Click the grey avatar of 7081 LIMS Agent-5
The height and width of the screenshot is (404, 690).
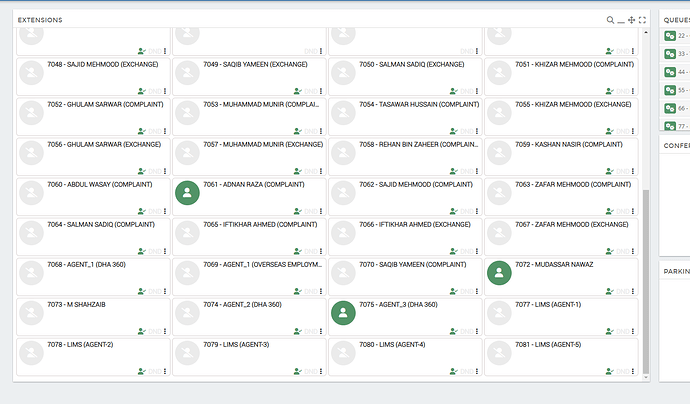tap(499, 353)
